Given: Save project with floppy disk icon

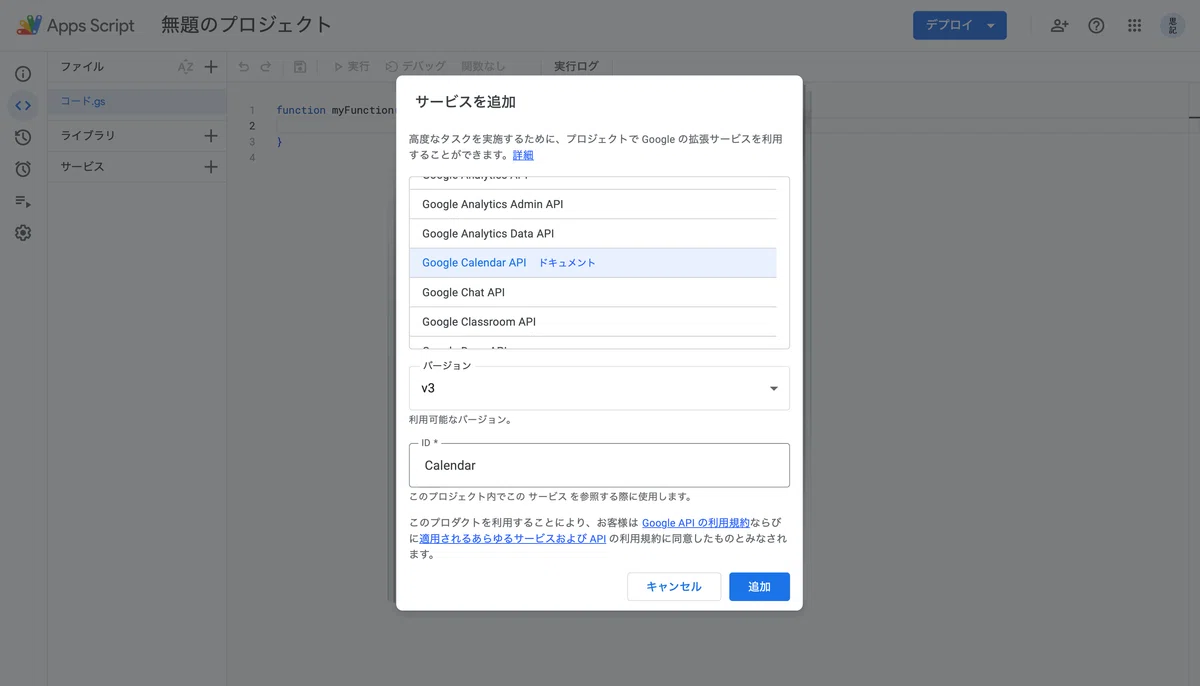Looking at the screenshot, I should [300, 67].
